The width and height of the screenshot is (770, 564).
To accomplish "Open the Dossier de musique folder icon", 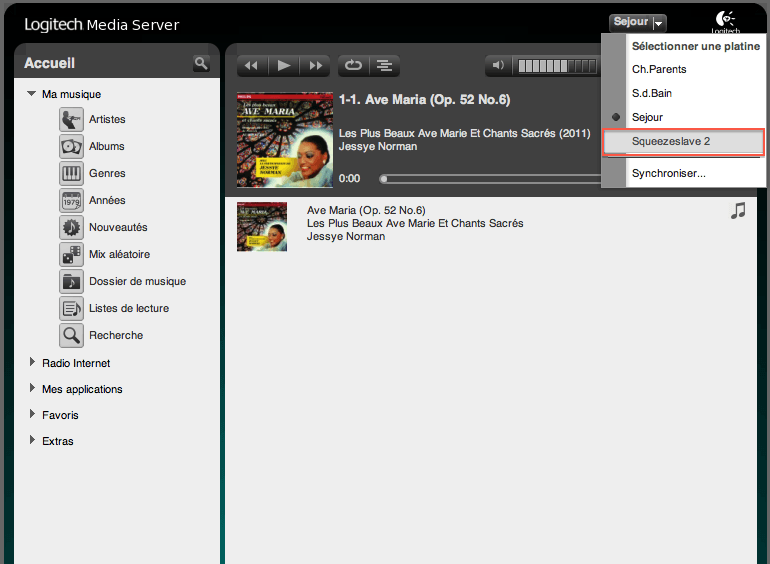I will point(71,281).
